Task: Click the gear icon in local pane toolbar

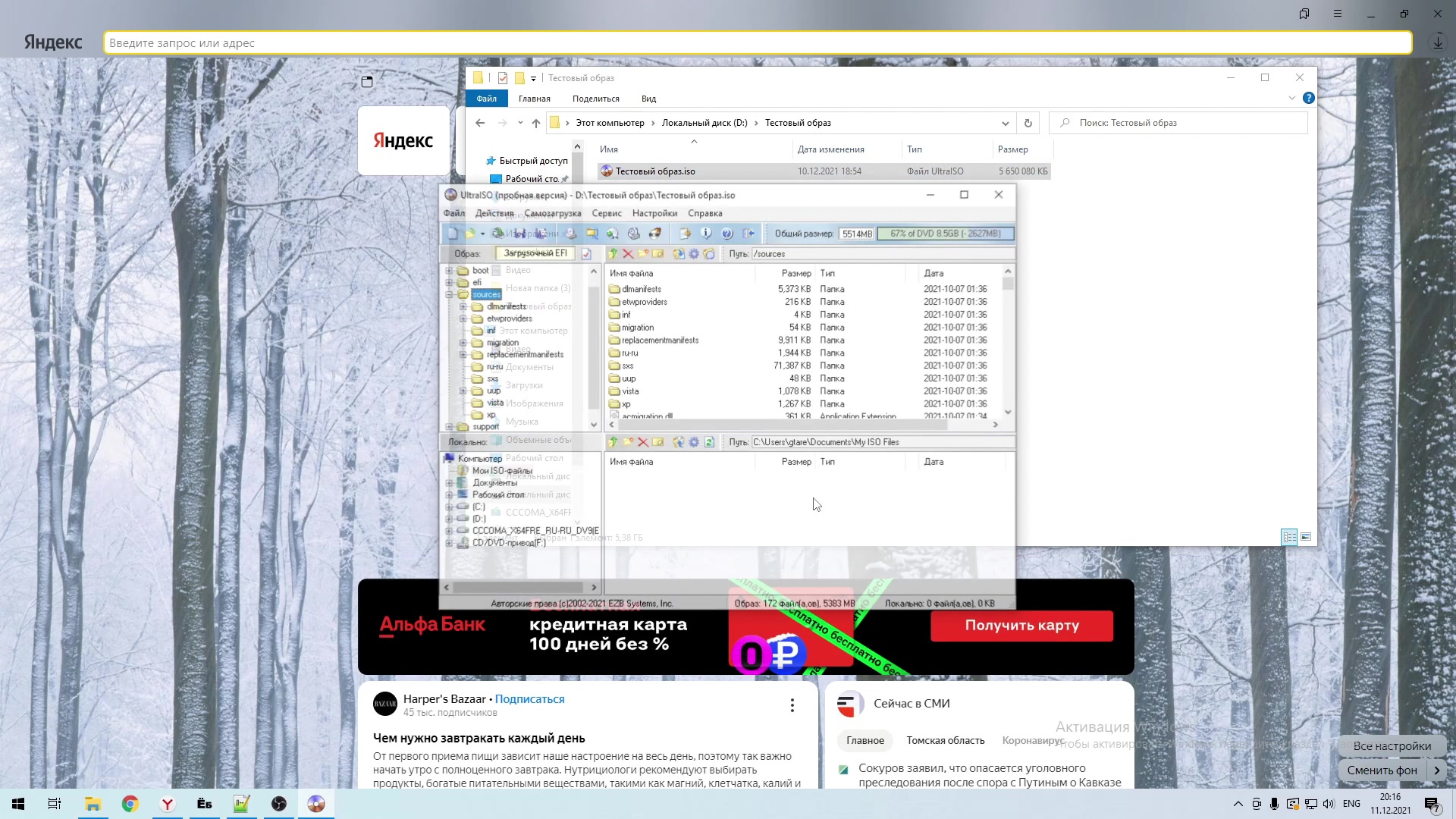Action: pos(694,442)
